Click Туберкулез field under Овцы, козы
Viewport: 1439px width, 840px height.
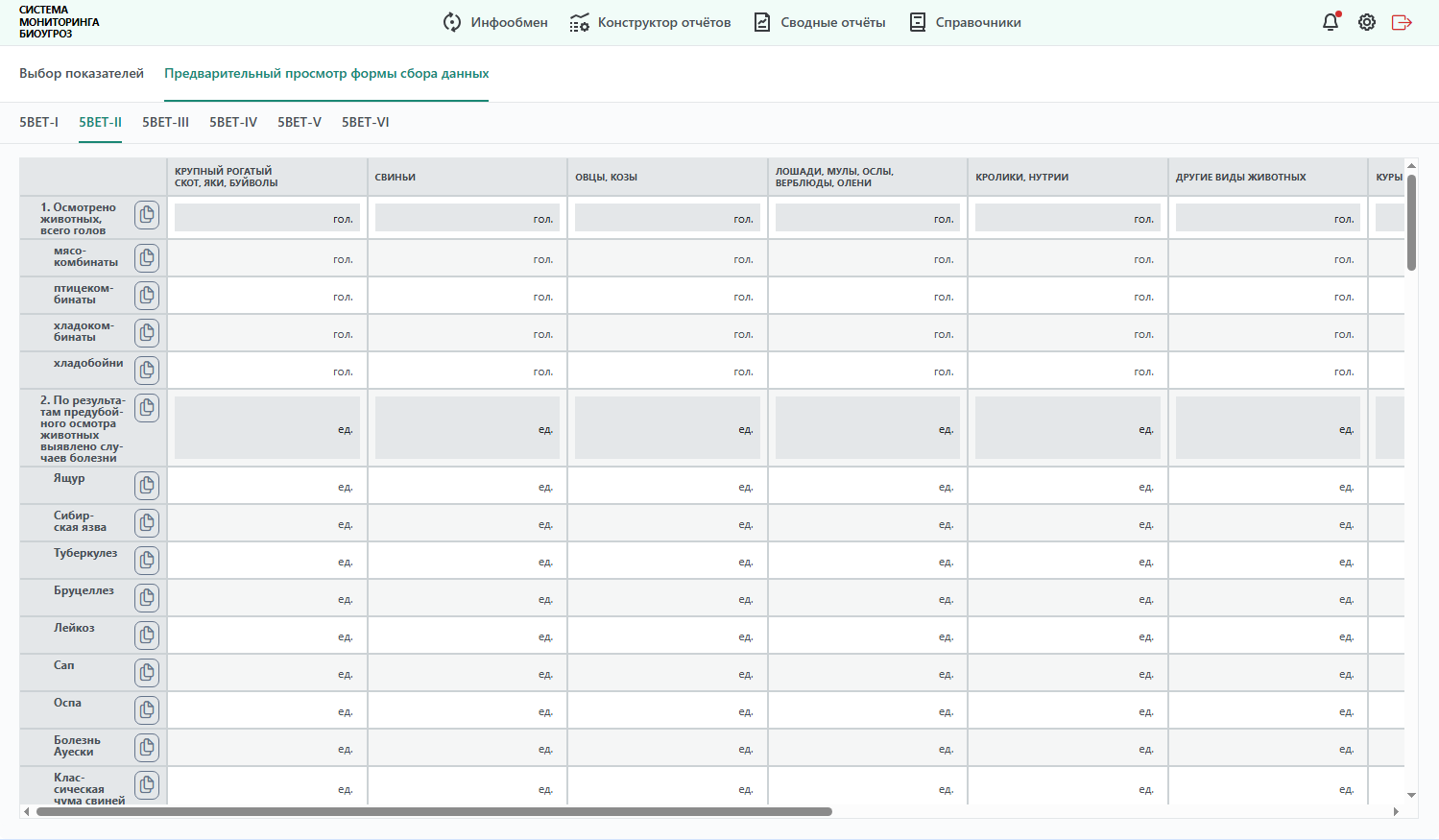click(x=667, y=561)
